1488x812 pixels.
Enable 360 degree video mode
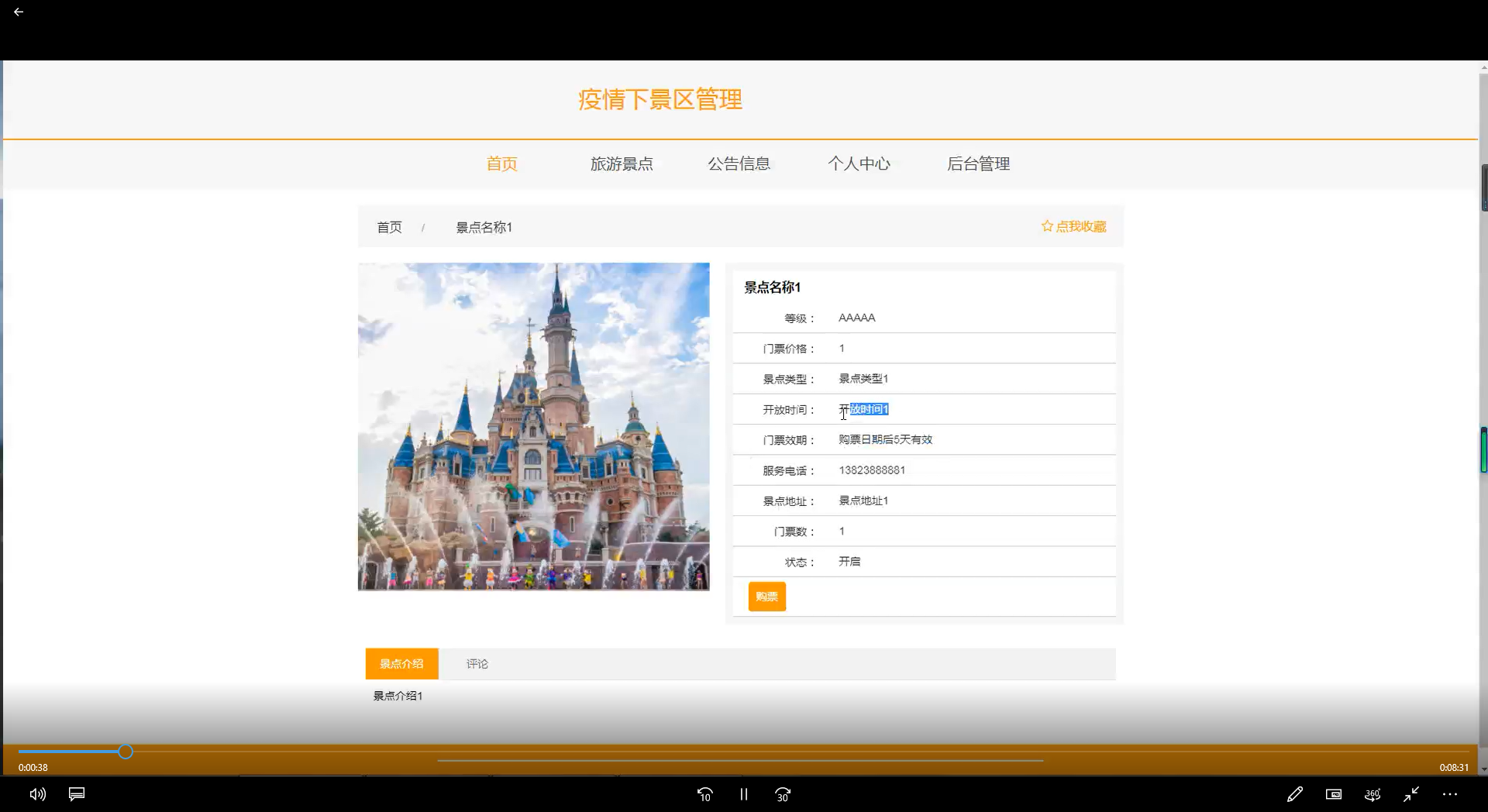point(1373,794)
